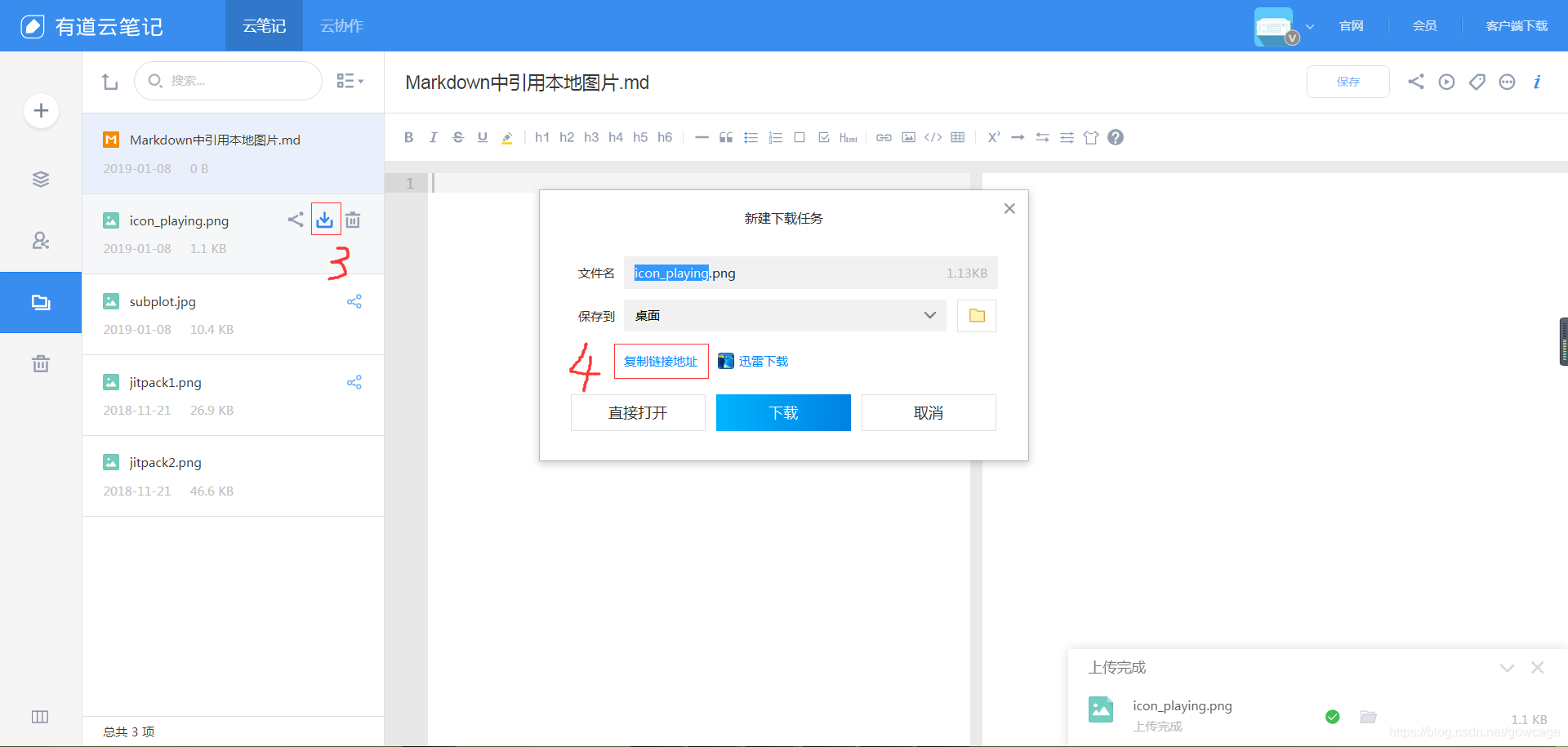The width and height of the screenshot is (1568, 747).
Task: Click the user avatar
Action: [1275, 26]
